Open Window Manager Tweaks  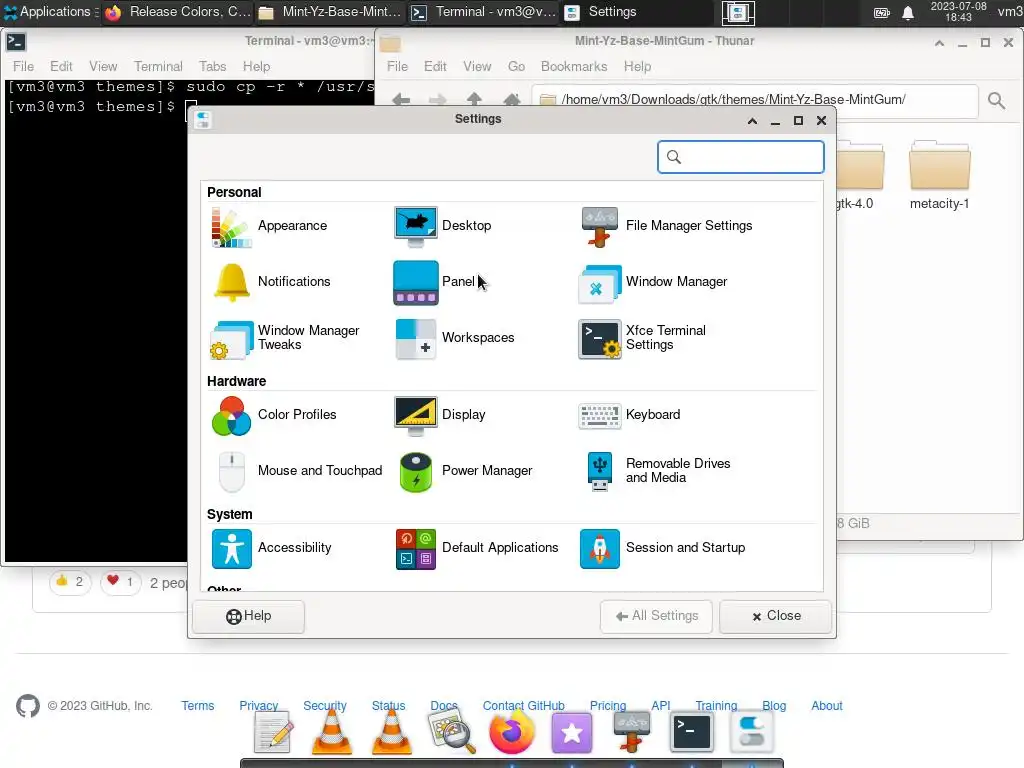(x=285, y=338)
